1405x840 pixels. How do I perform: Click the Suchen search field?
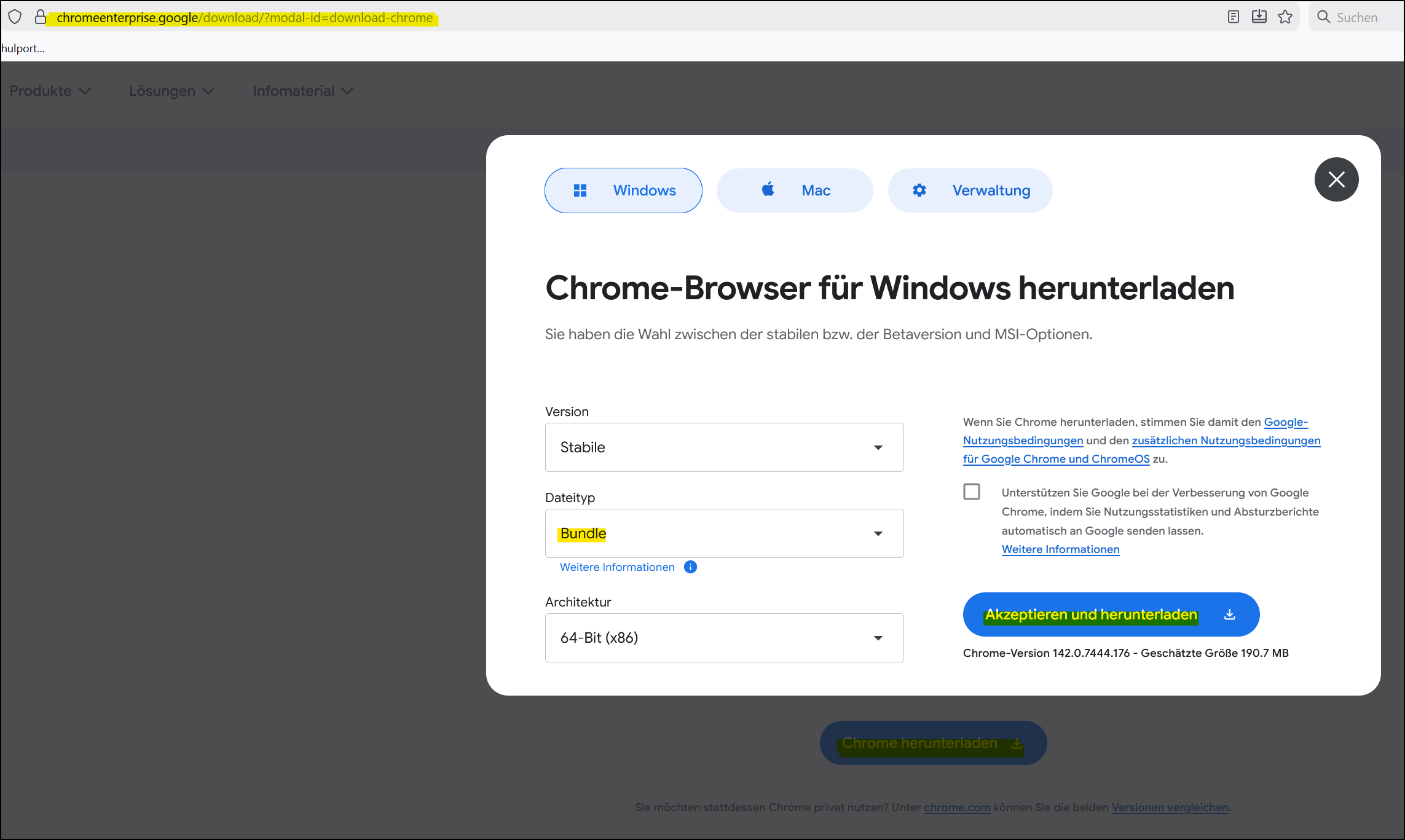[x=1358, y=17]
